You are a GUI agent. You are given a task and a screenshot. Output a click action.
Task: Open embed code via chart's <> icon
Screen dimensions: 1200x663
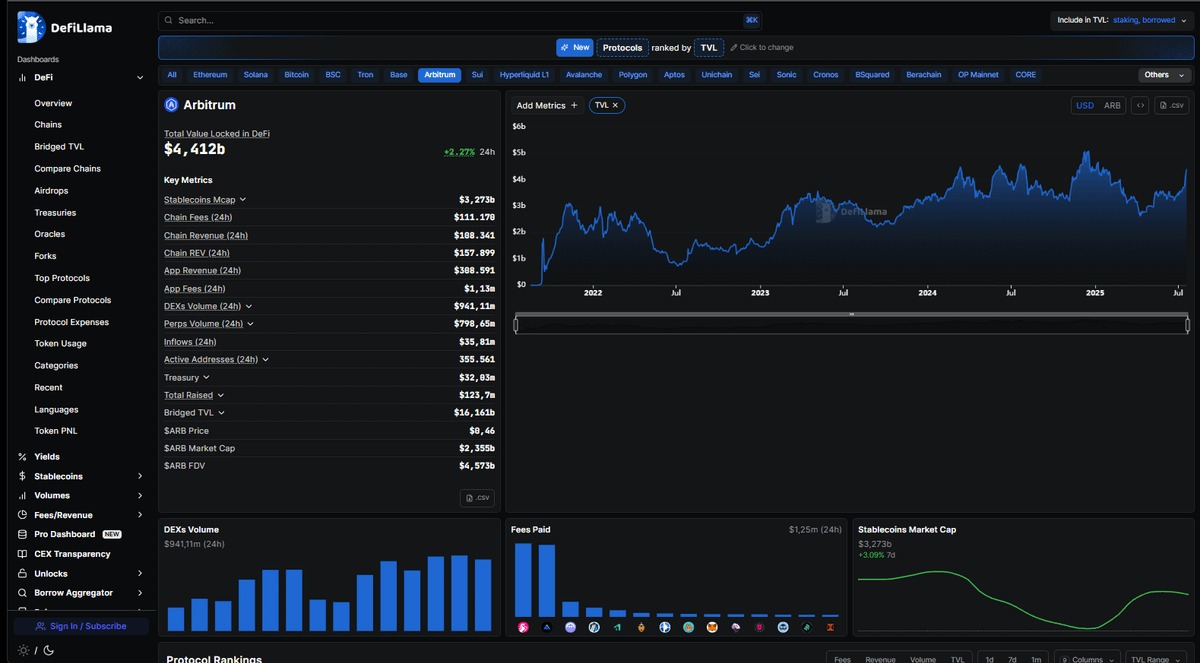pyautogui.click(x=1140, y=105)
